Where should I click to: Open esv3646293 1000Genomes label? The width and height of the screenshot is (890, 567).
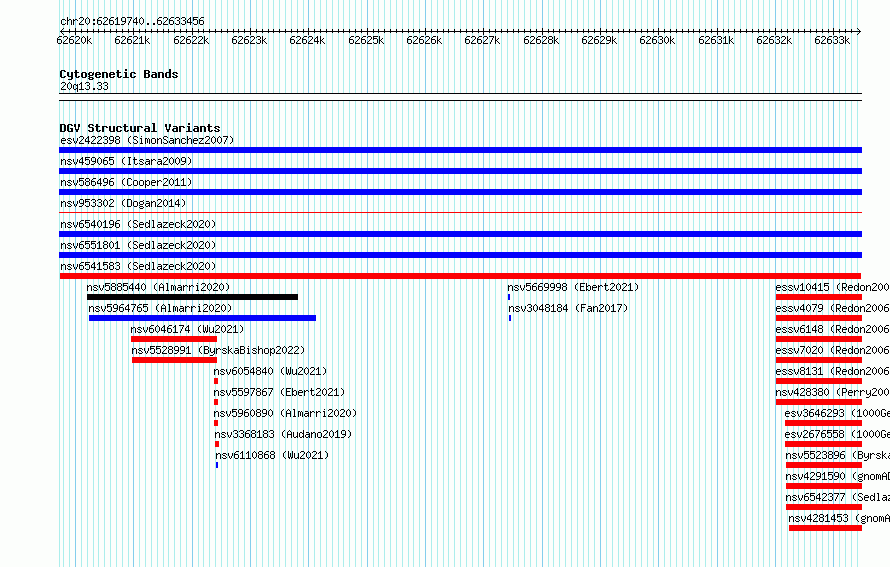tap(837, 413)
